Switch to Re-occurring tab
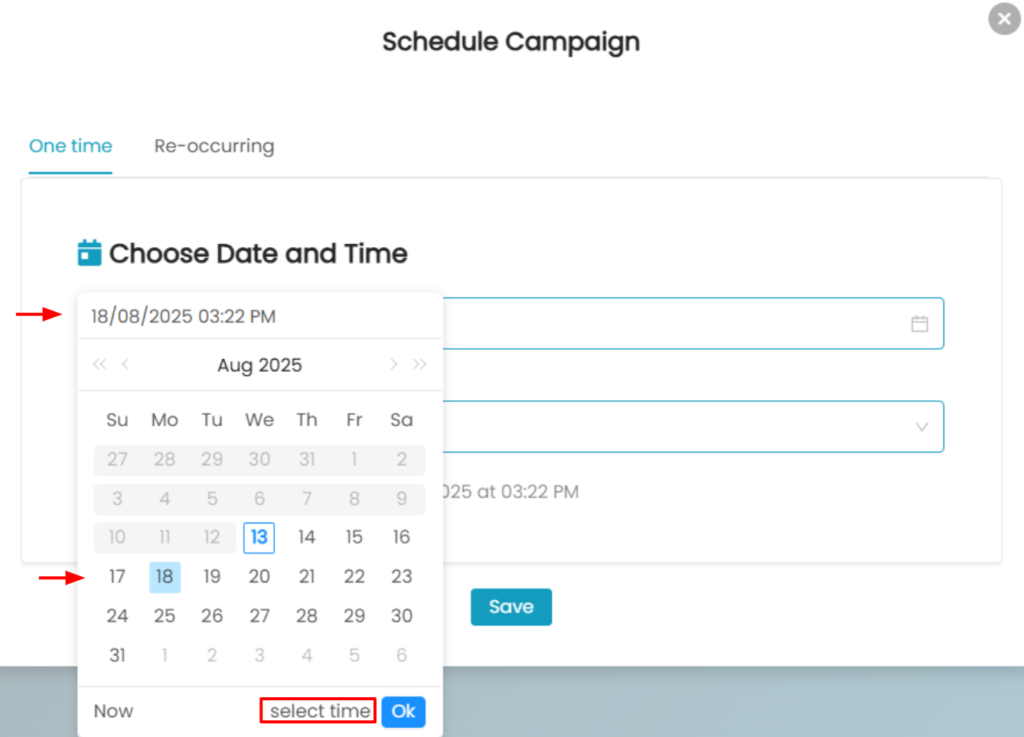Viewport: 1024px width, 737px height. coord(214,146)
